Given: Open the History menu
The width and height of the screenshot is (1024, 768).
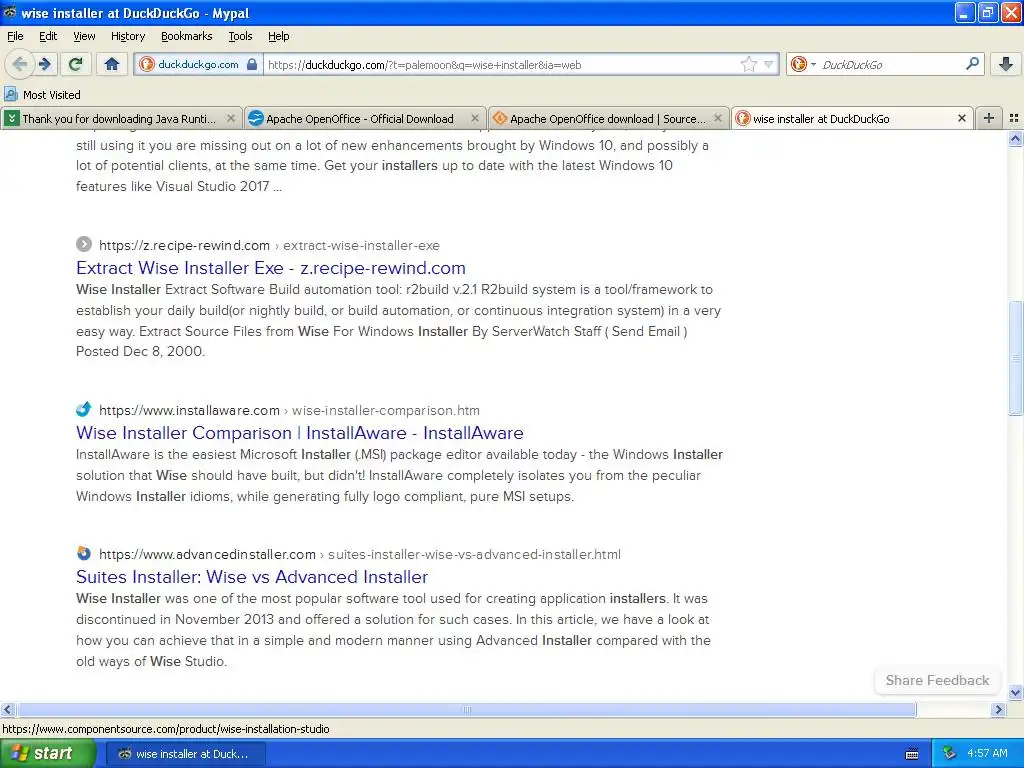Looking at the screenshot, I should pyautogui.click(x=127, y=36).
